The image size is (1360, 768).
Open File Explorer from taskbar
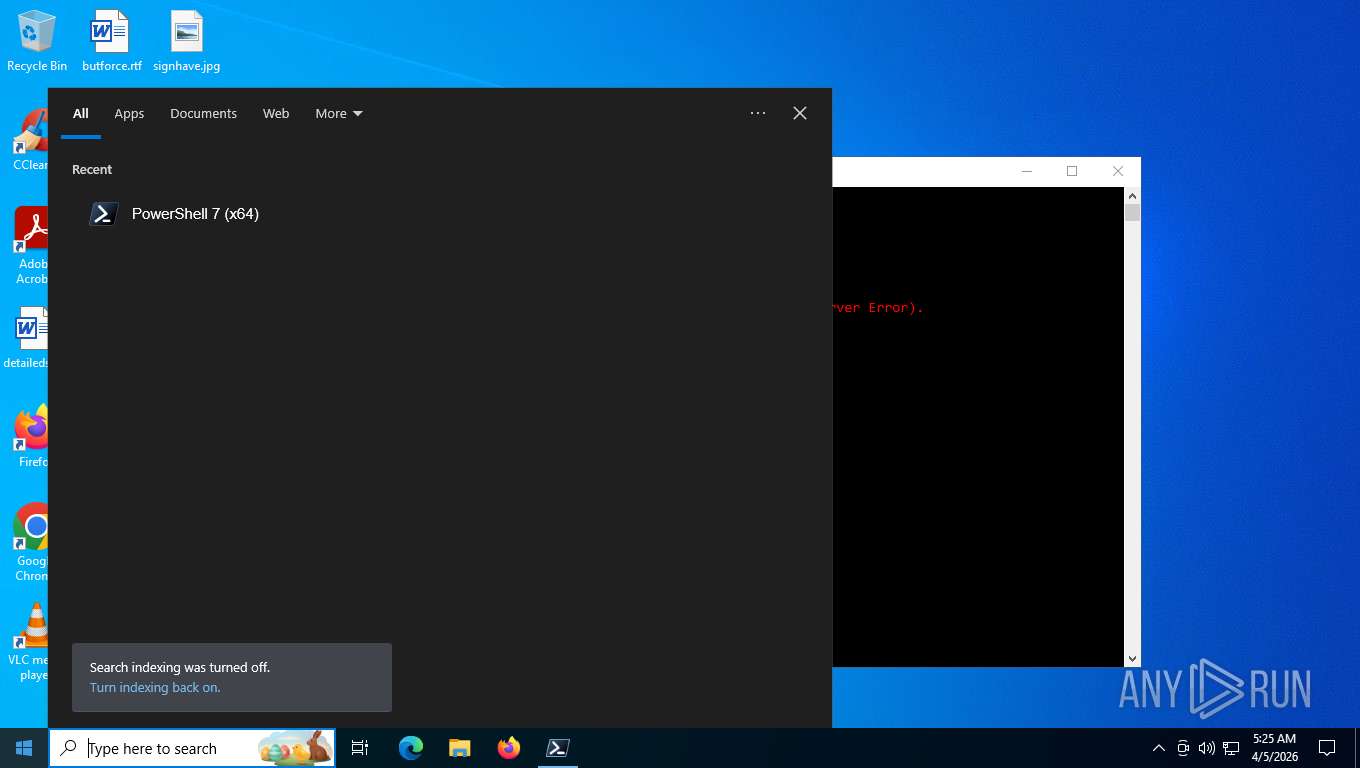460,748
